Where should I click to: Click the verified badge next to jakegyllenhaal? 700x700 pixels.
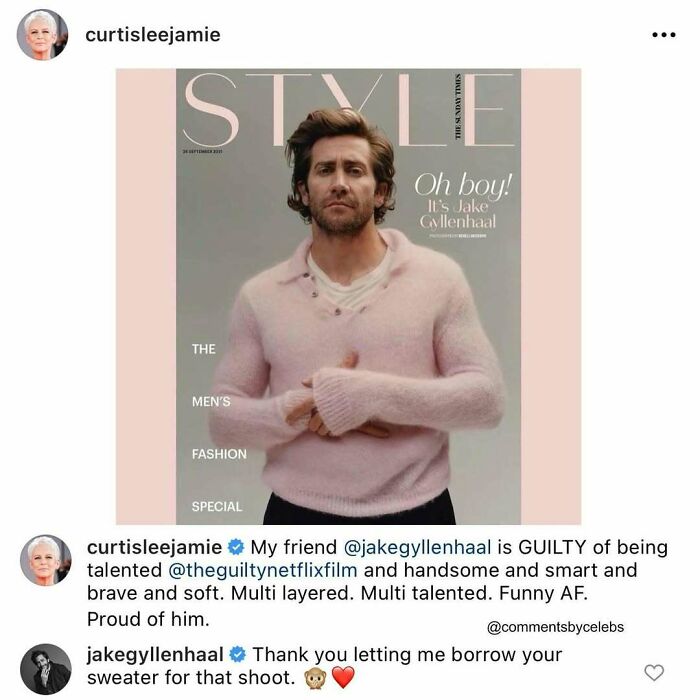pyautogui.click(x=238, y=655)
